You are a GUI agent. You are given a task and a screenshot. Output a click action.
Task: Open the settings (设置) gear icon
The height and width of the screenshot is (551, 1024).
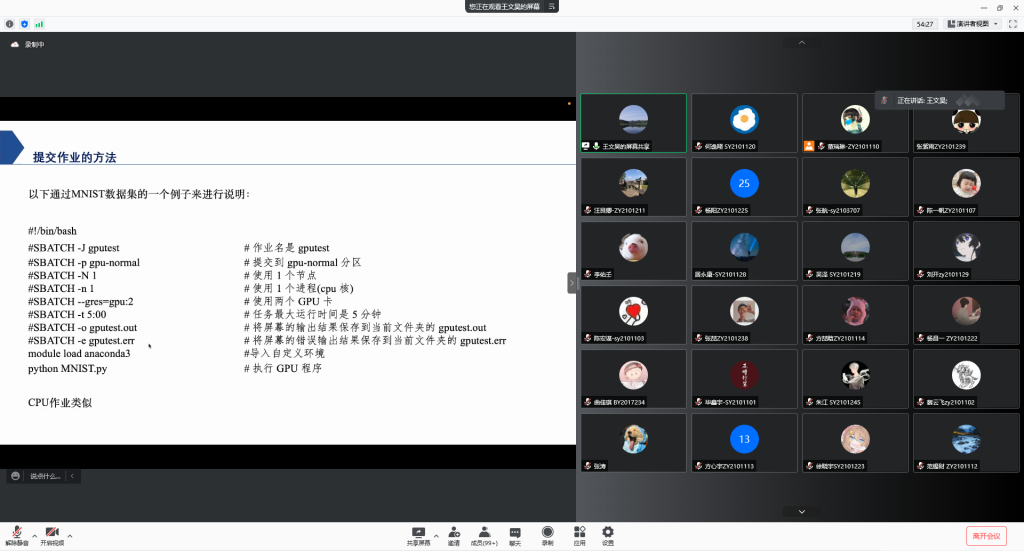(x=607, y=535)
